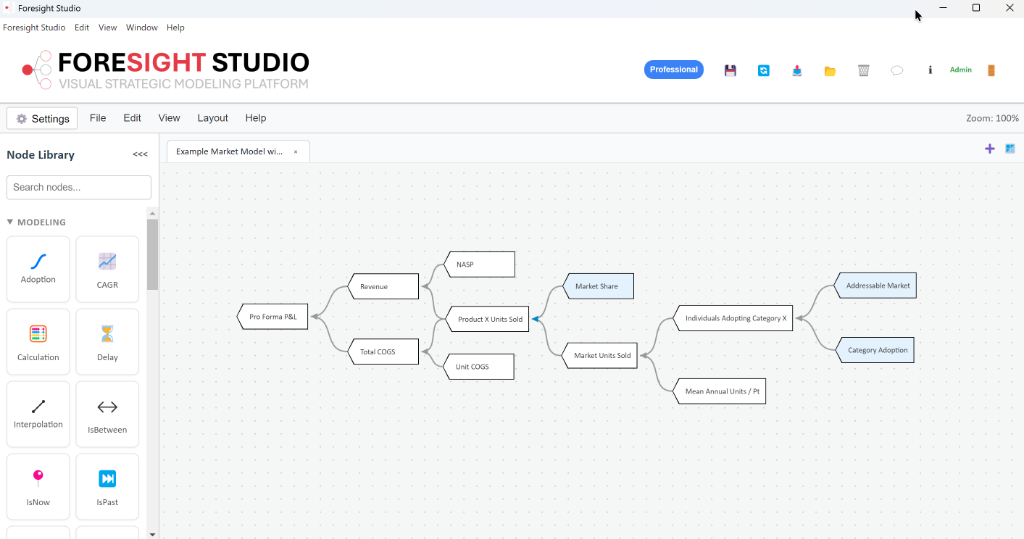
Task: Select the Calculation node type
Action: [x=38, y=342]
